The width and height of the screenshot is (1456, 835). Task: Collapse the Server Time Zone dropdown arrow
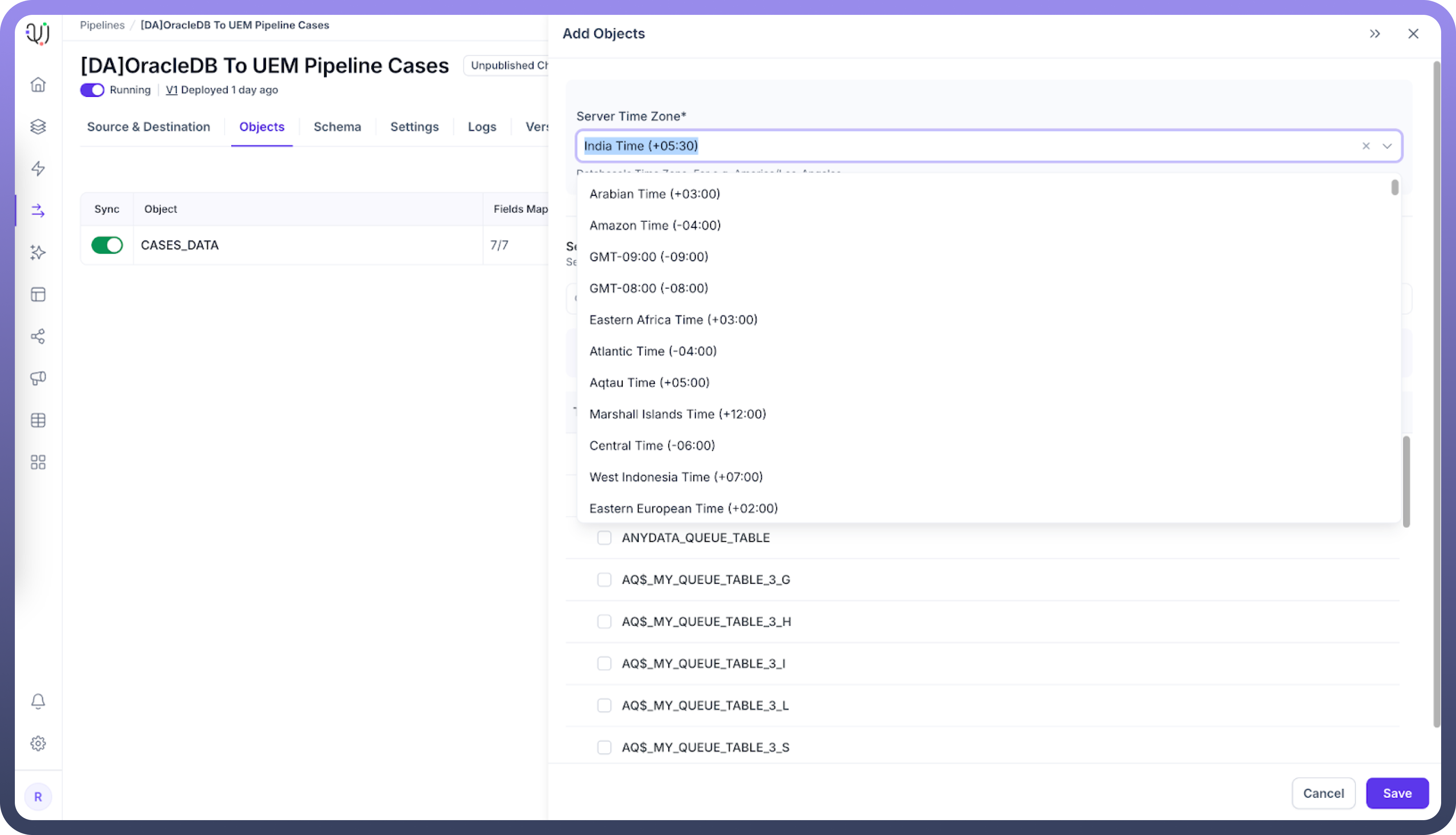pyautogui.click(x=1387, y=146)
